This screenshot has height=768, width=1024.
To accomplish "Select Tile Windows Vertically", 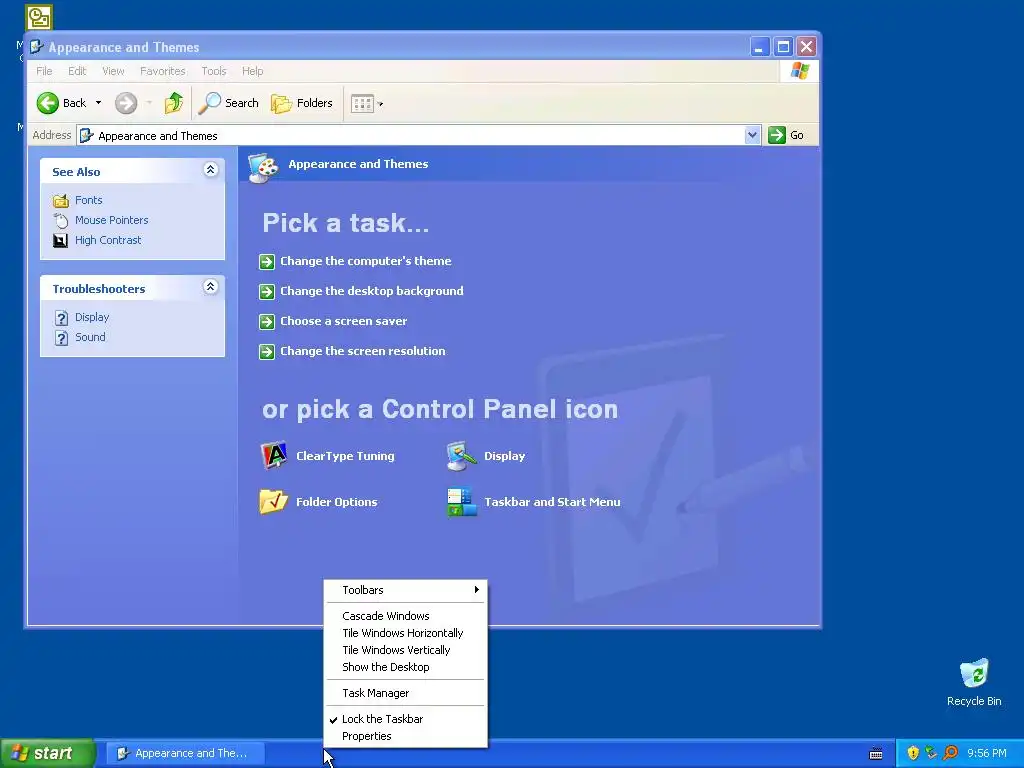I will (406, 650).
